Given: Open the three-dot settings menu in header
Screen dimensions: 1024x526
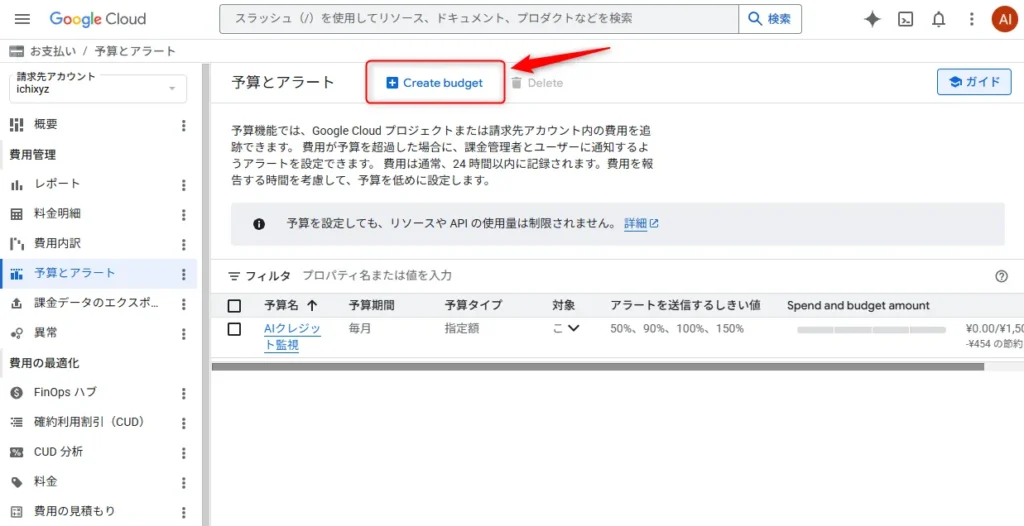Looking at the screenshot, I should [971, 19].
